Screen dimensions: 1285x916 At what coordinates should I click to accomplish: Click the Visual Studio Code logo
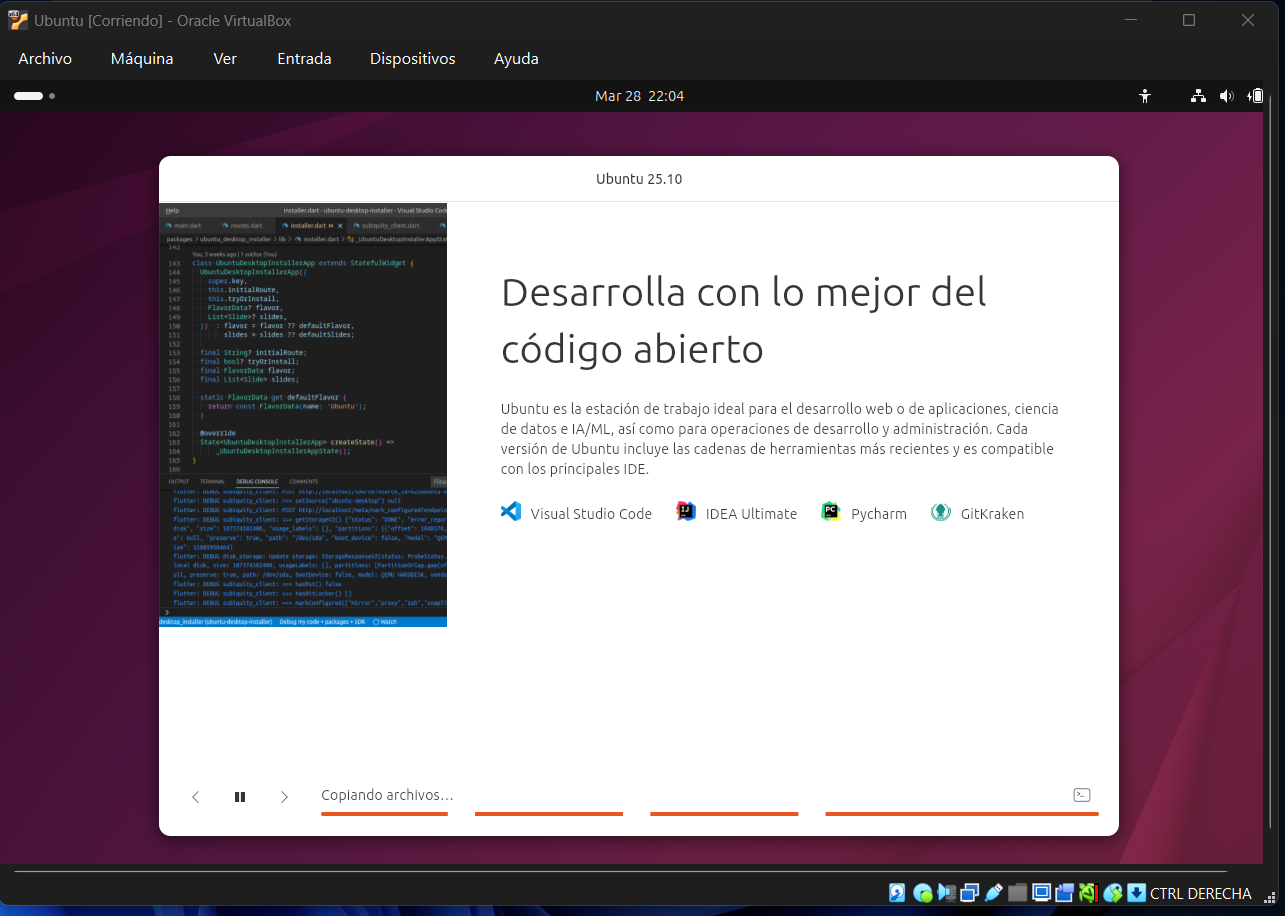(x=511, y=512)
